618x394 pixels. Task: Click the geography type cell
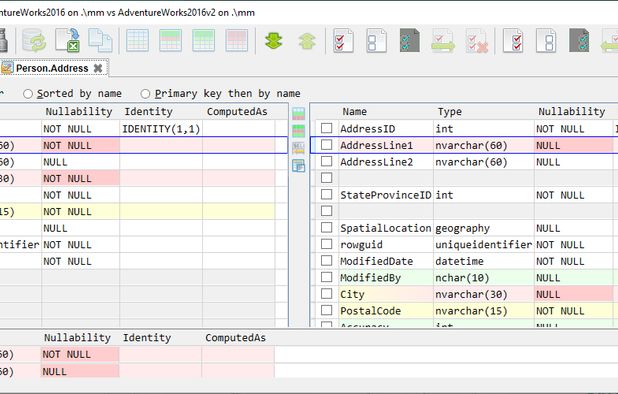pyautogui.click(x=484, y=228)
